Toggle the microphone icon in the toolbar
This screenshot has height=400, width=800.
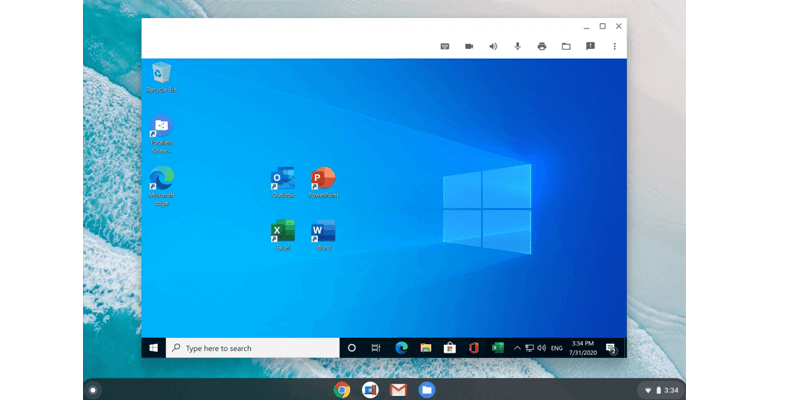[x=518, y=46]
